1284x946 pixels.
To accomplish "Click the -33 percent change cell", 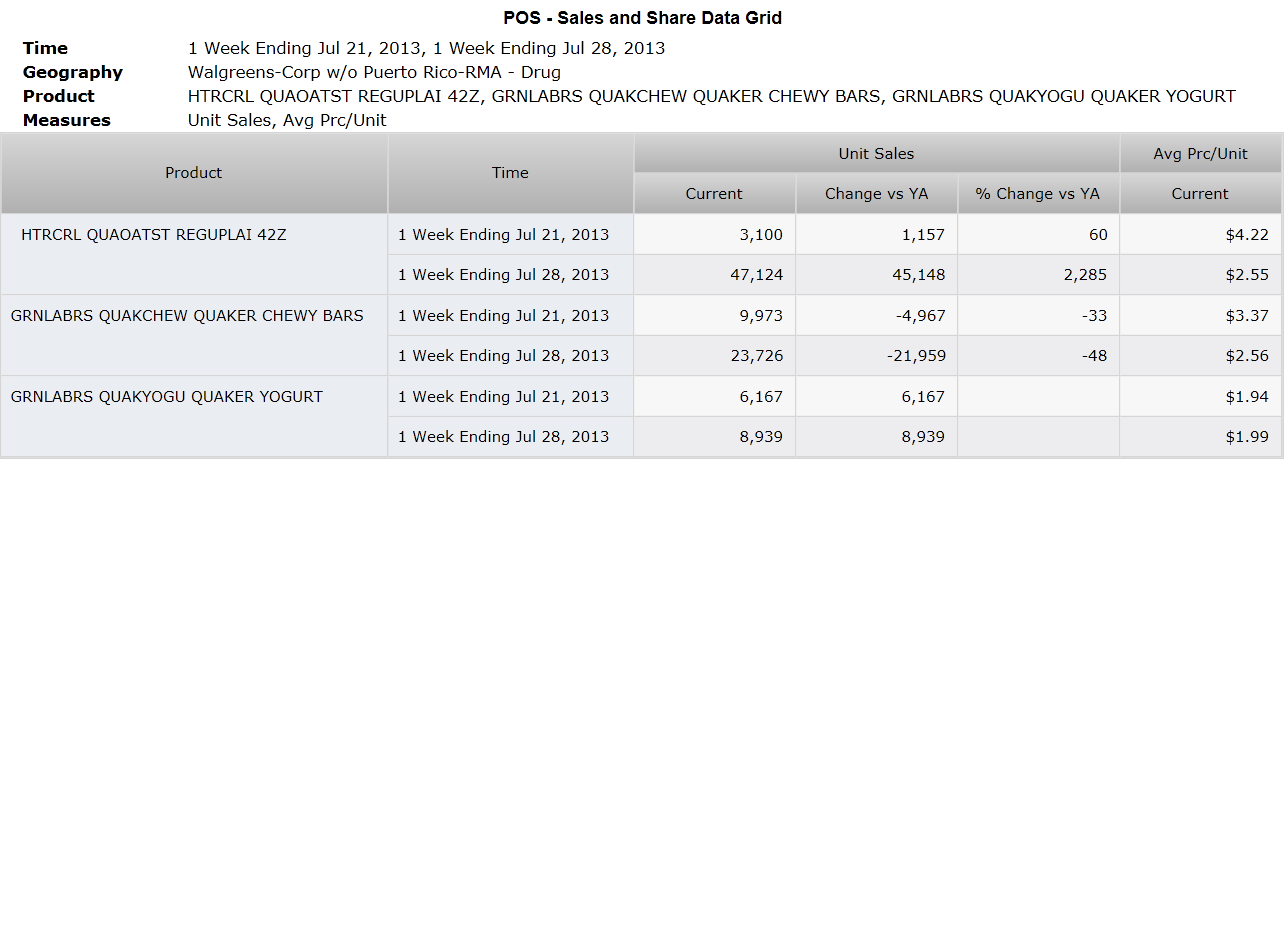I will tap(1038, 315).
